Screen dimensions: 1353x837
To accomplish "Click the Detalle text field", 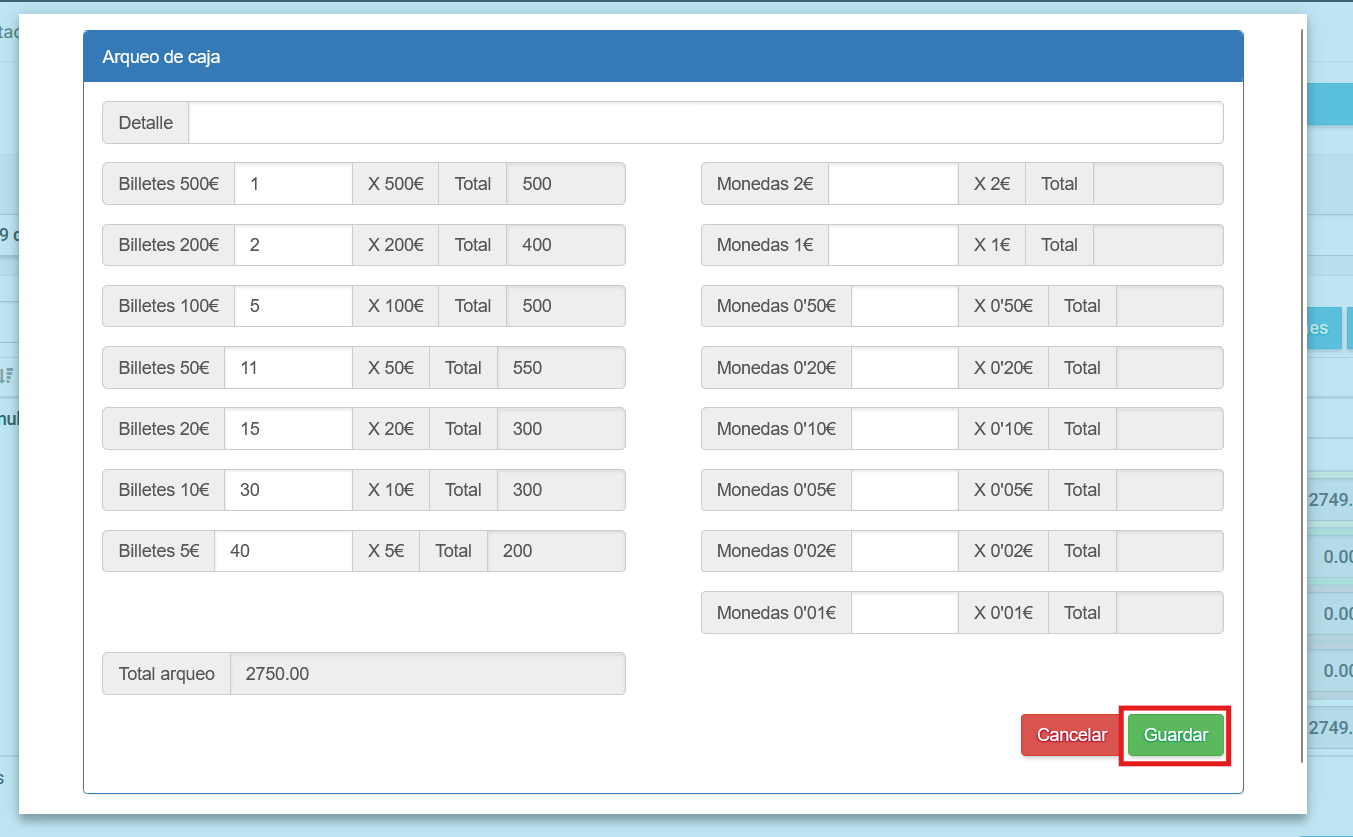I will pos(705,123).
